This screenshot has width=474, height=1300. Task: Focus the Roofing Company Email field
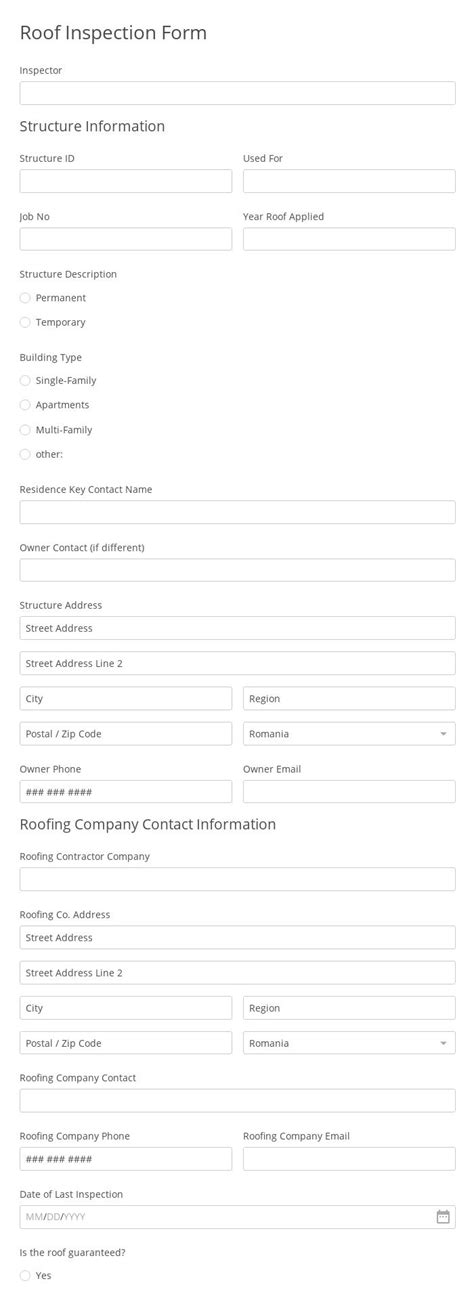(349, 1159)
